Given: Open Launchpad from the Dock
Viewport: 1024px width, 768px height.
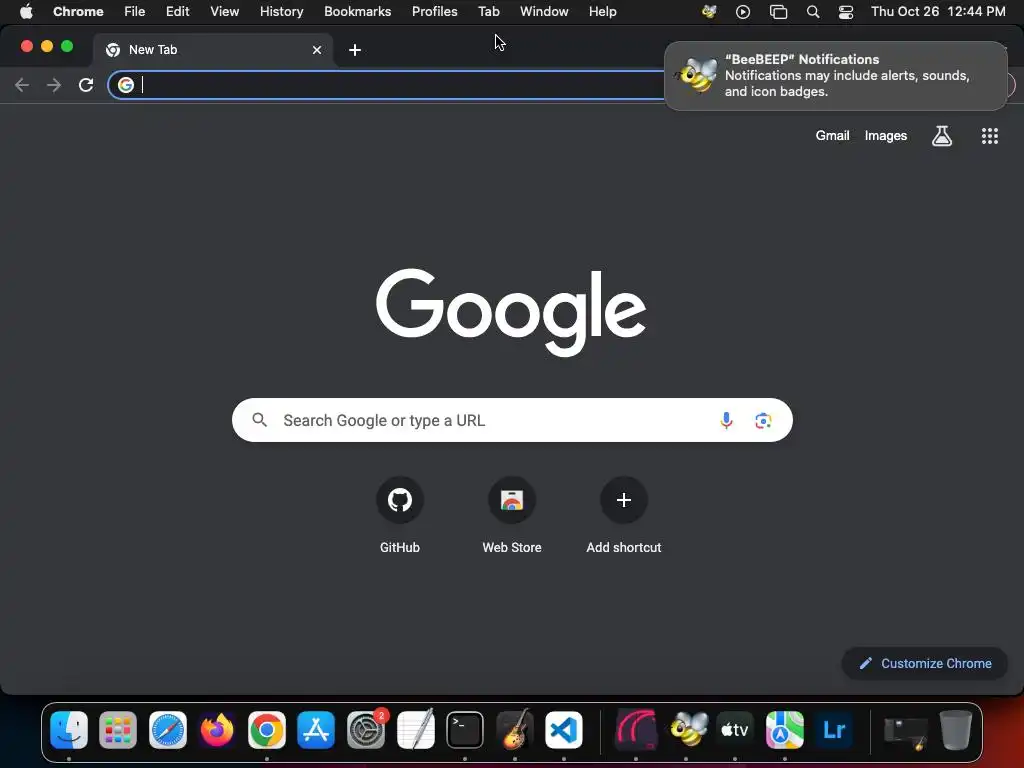Looking at the screenshot, I should (118, 729).
